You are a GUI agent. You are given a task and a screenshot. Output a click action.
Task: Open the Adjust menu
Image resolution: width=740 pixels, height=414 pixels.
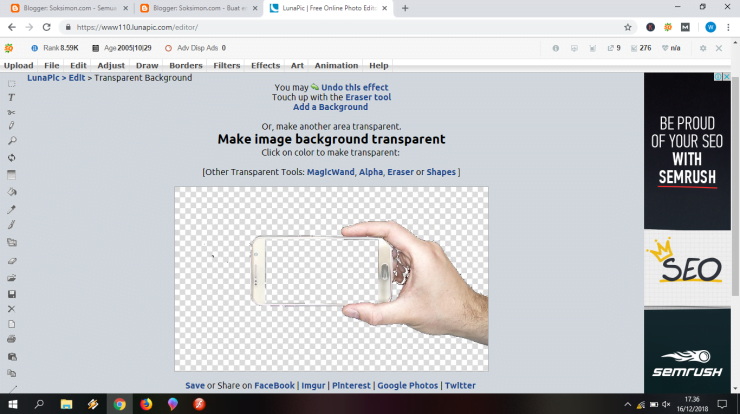click(111, 66)
